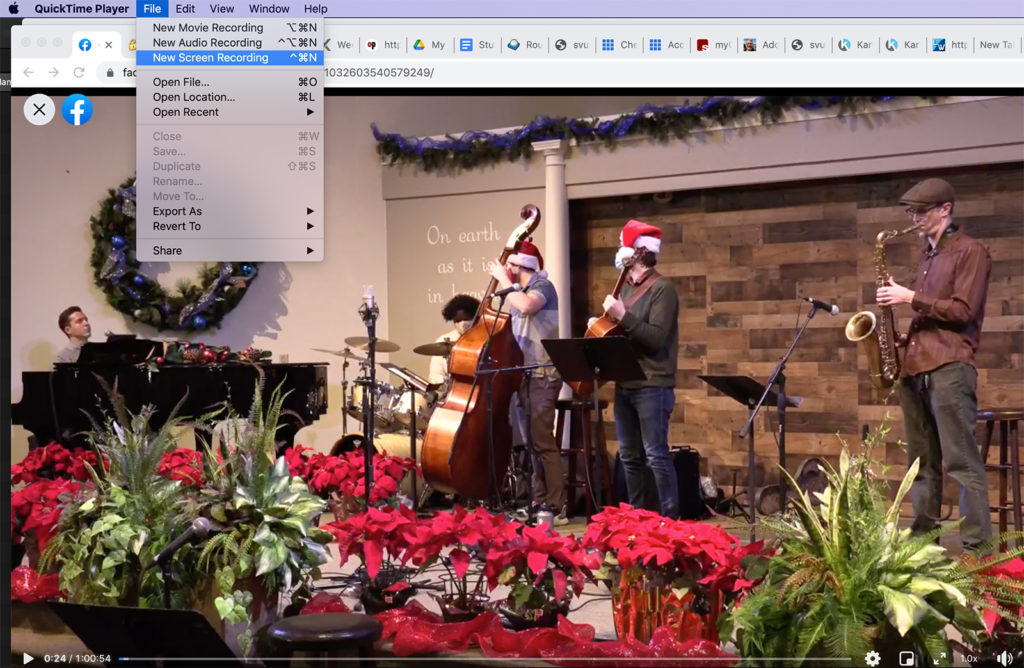Open the Edit menu
Viewport: 1024px width, 668px height.
coord(185,8)
